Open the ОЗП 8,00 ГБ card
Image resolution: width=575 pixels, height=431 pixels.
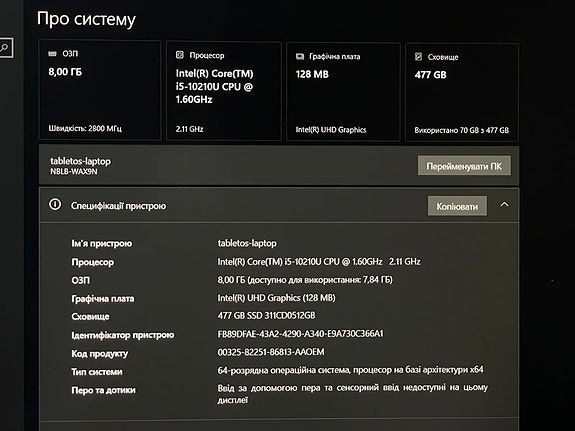pyautogui.click(x=100, y=90)
